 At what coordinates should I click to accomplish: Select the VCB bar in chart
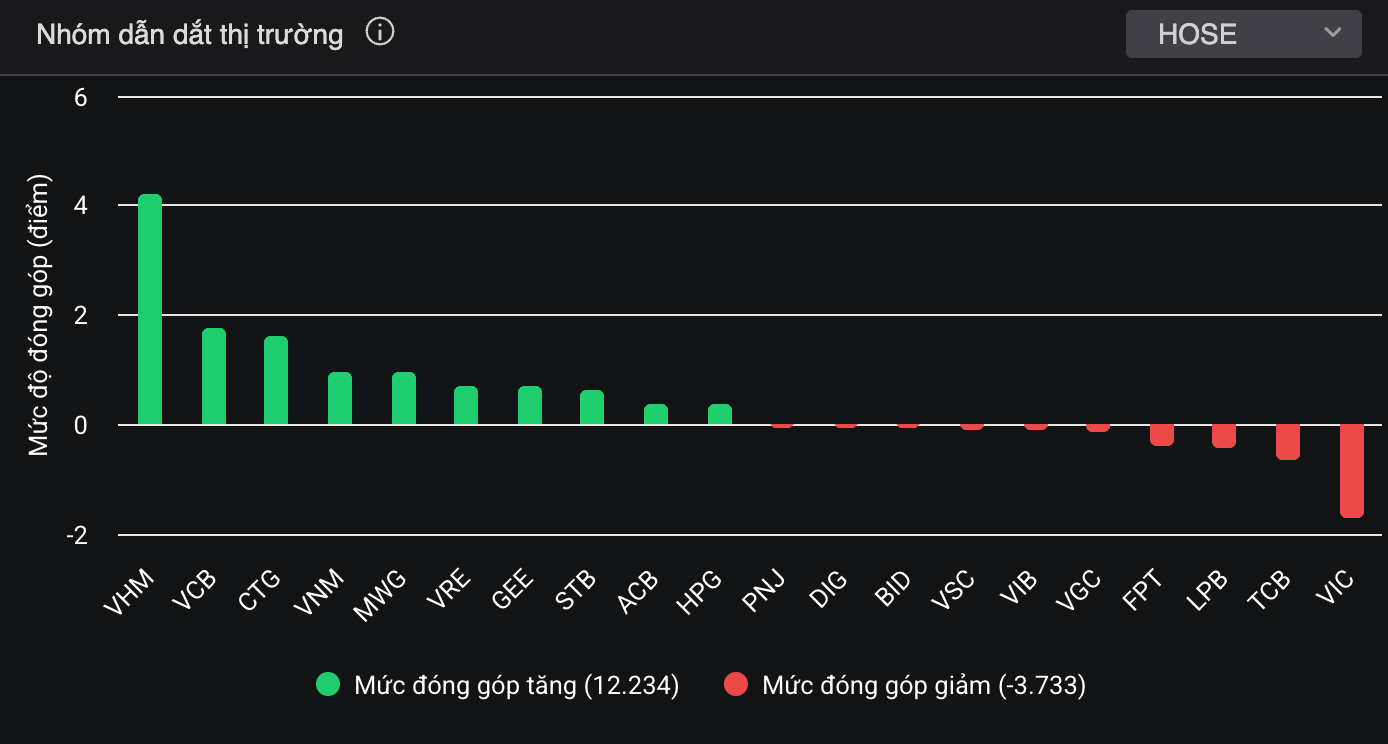[214, 377]
